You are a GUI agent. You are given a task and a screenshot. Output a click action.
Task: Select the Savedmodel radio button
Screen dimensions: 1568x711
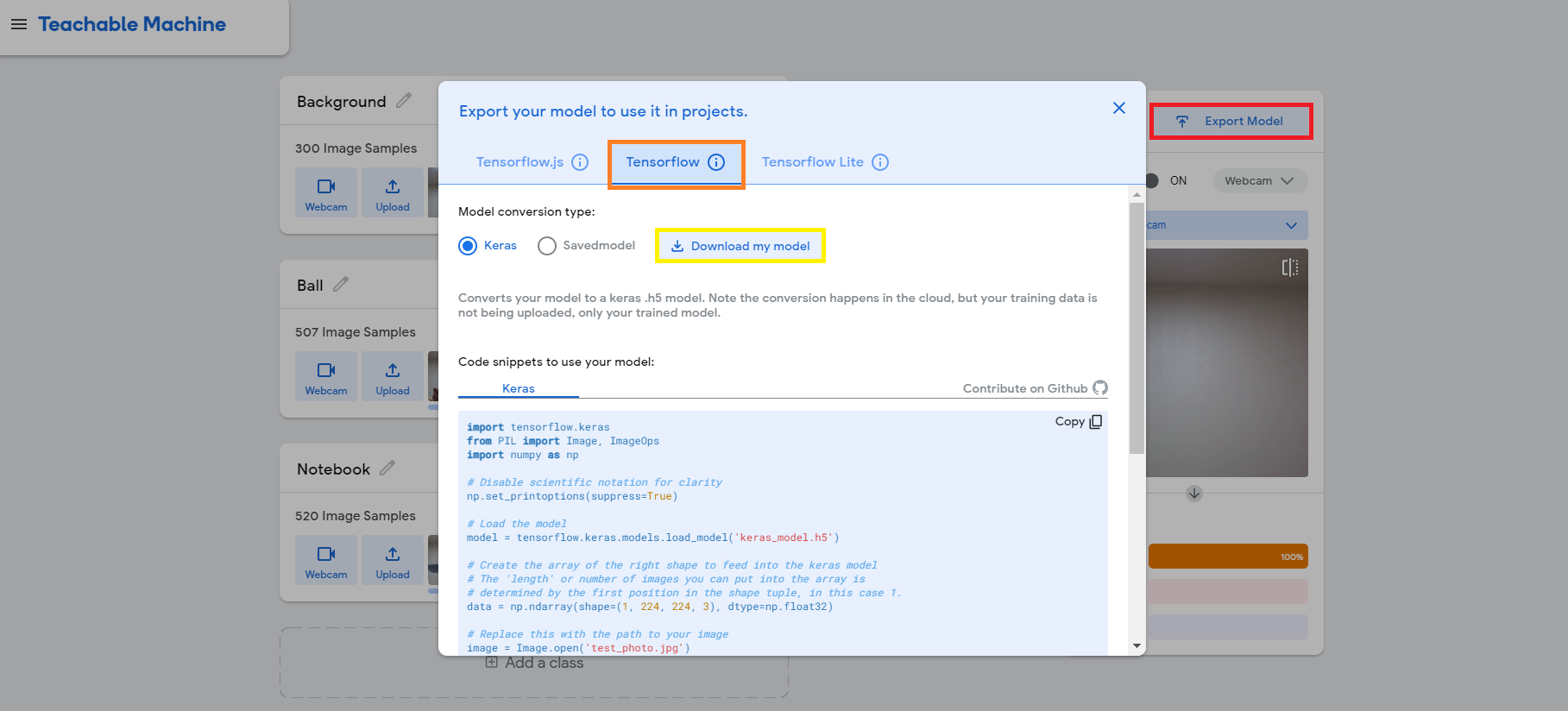[547, 246]
